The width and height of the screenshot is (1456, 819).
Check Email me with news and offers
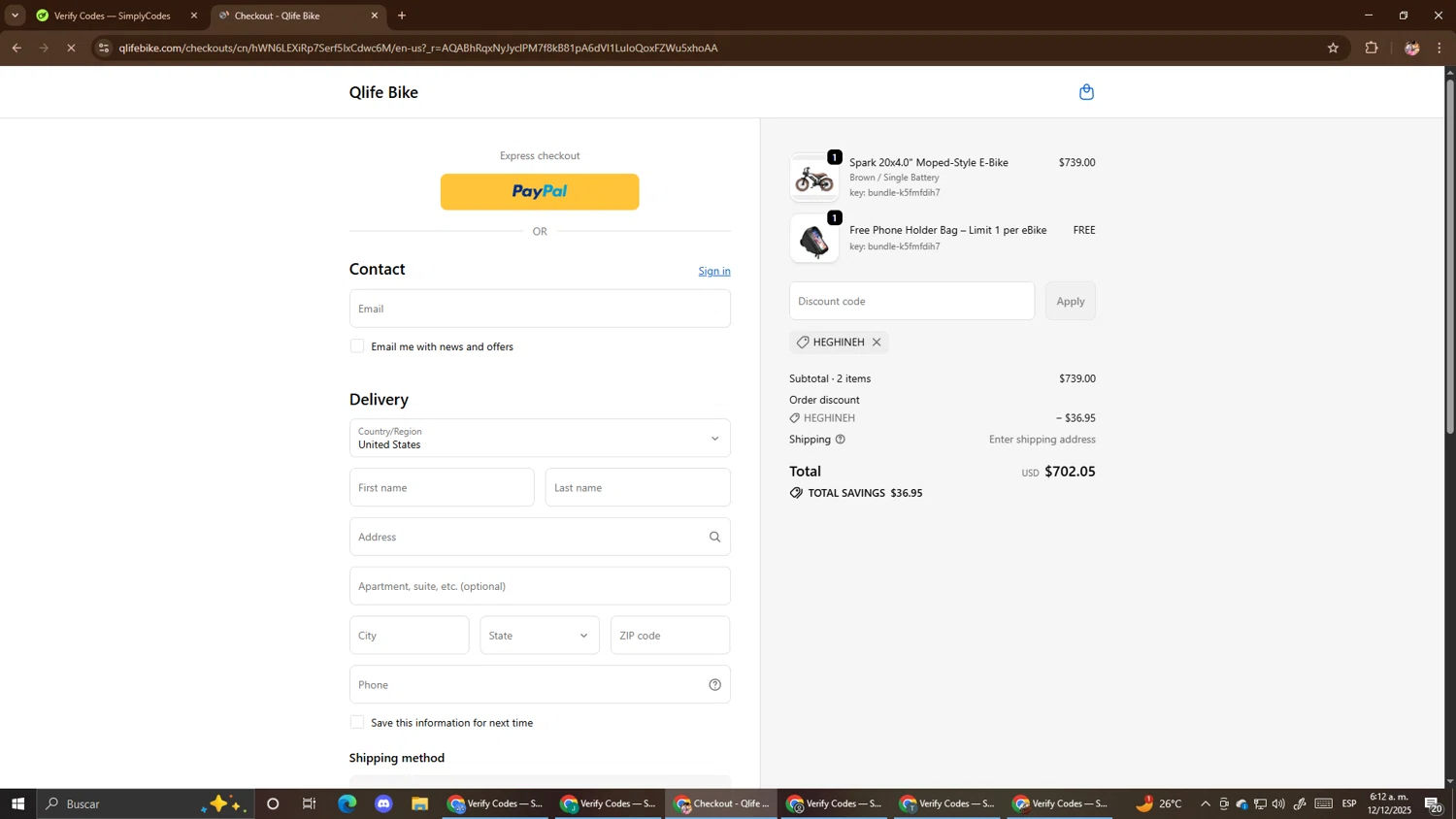click(x=357, y=346)
